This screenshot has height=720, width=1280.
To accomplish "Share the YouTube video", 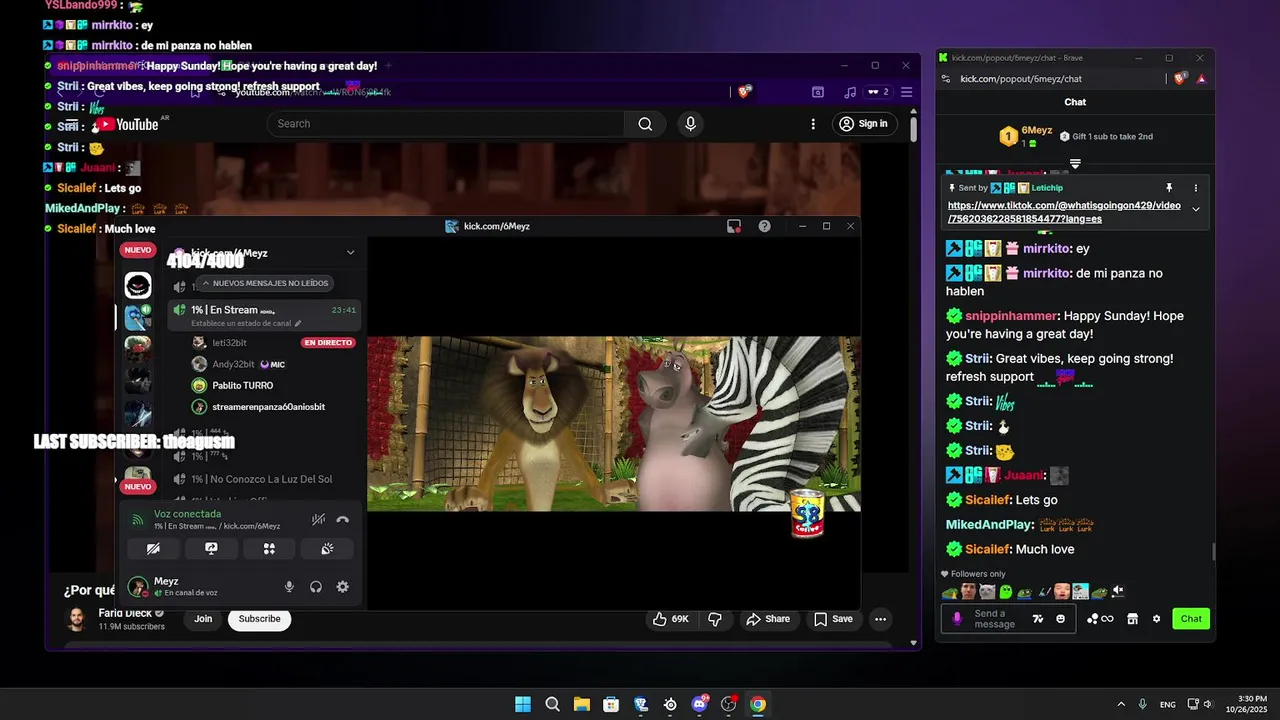I will click(768, 619).
